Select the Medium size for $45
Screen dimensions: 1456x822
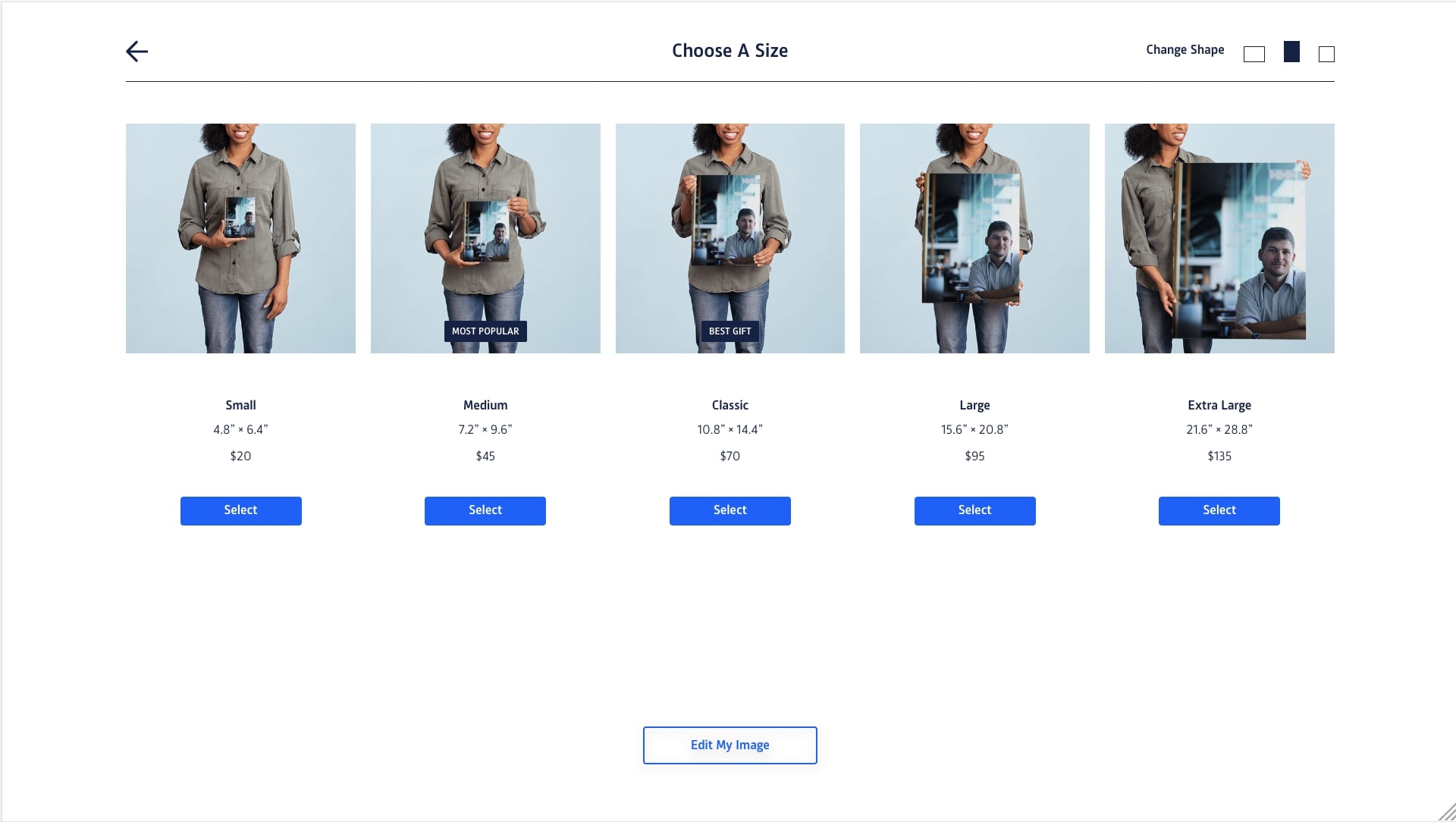tap(485, 510)
